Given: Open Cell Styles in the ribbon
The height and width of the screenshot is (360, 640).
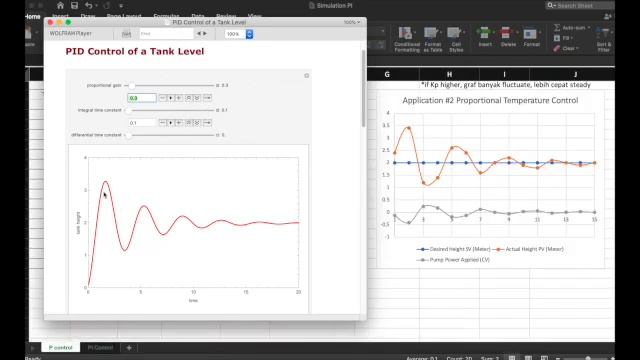Looking at the screenshot, I should [x=456, y=40].
